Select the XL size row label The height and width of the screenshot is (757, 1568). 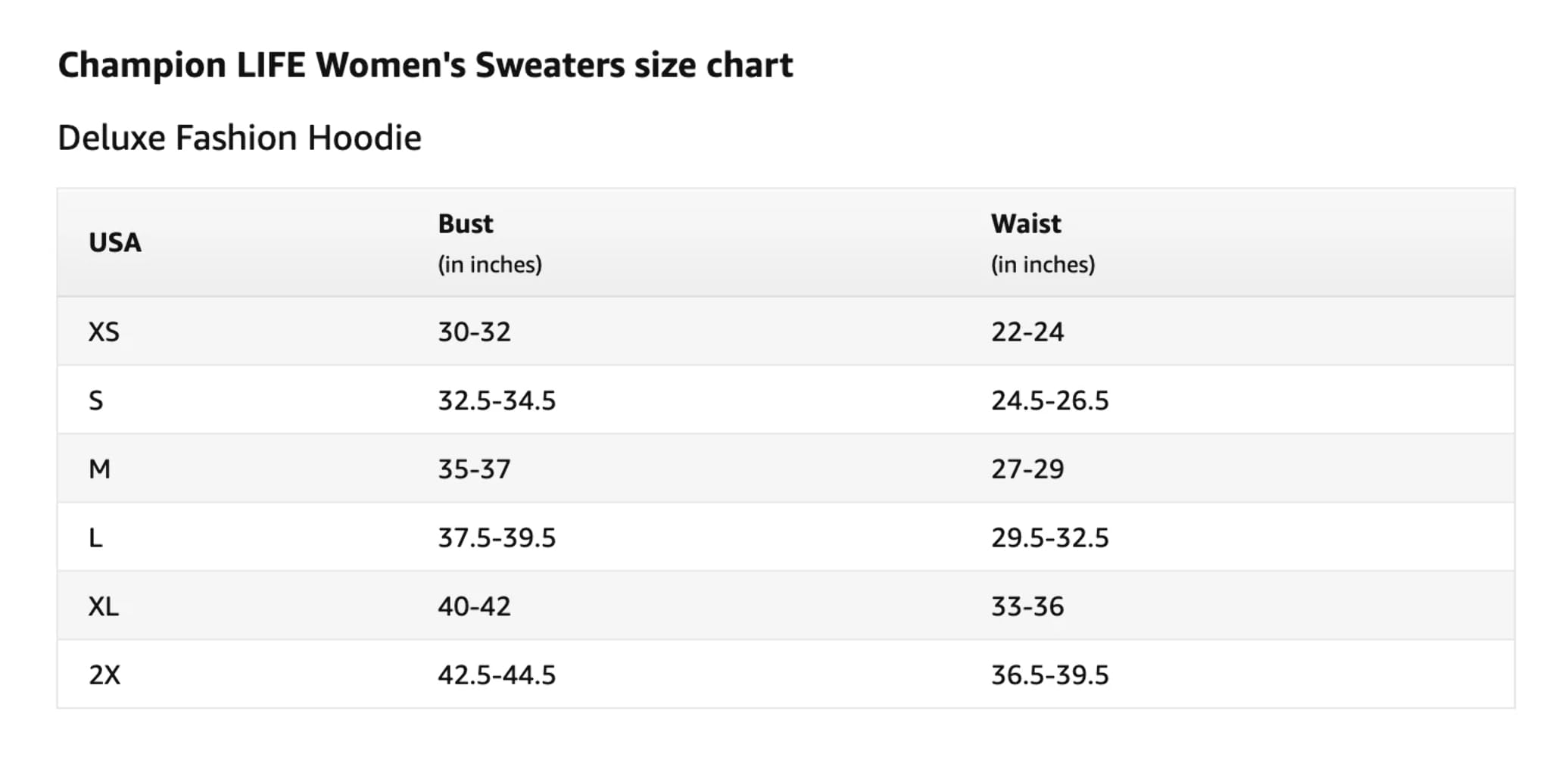(104, 606)
